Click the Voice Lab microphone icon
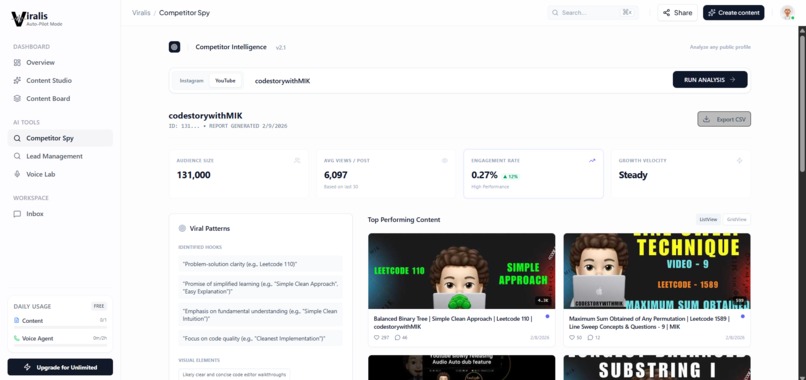 [17, 174]
